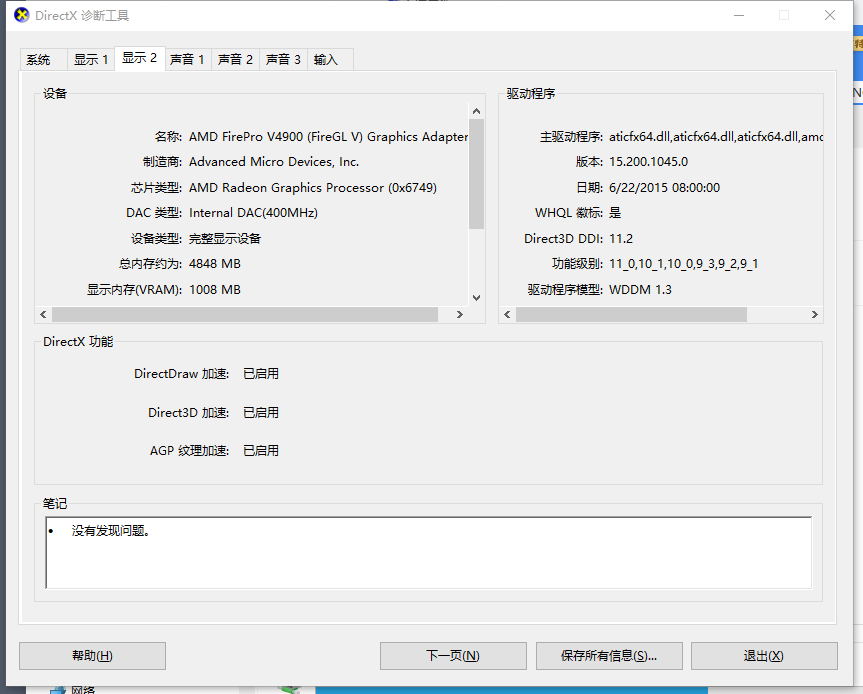The height and width of the screenshot is (694, 863).
Task: Click the 设备 horizontal scrollbar thumb
Action: tap(245, 314)
